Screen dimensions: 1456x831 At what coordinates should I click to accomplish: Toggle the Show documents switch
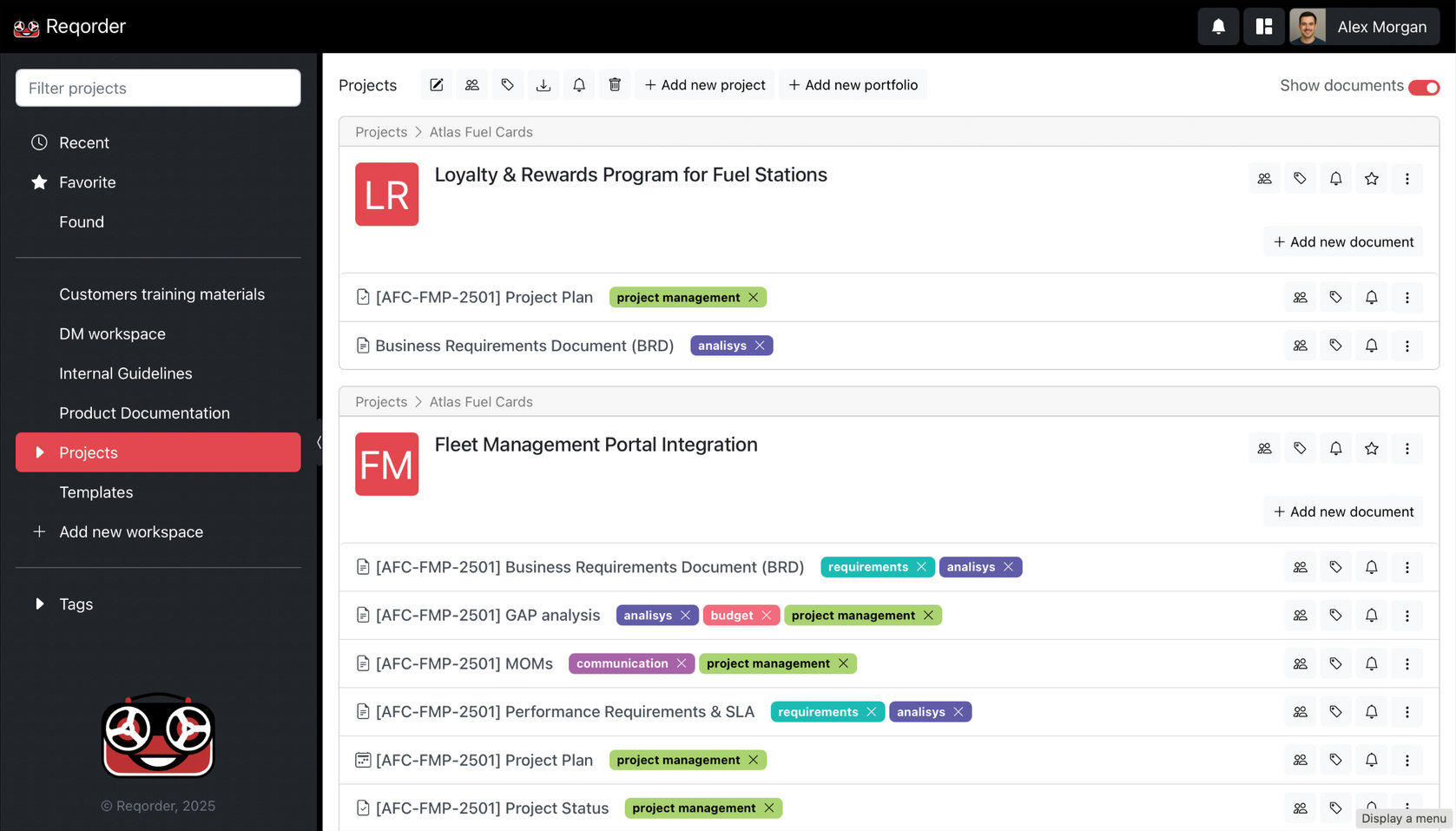click(1424, 87)
